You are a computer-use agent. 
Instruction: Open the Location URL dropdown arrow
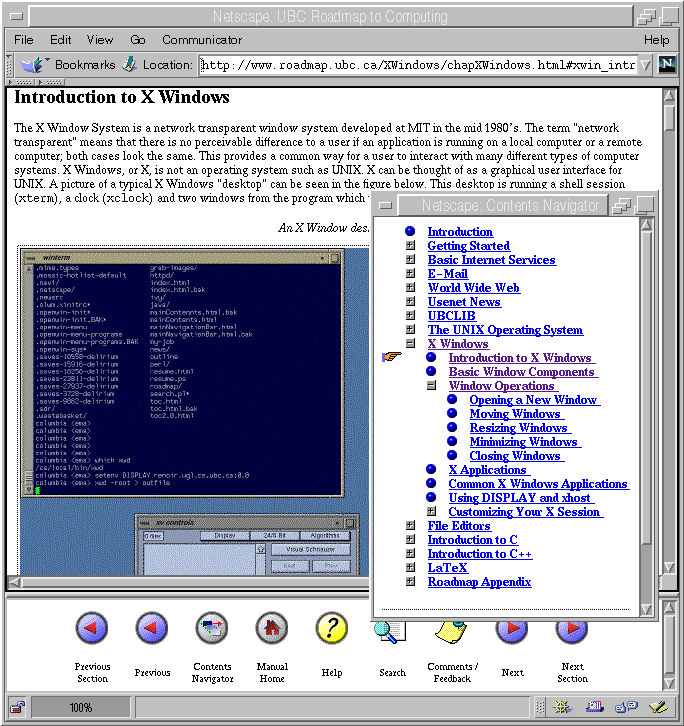[x=646, y=65]
